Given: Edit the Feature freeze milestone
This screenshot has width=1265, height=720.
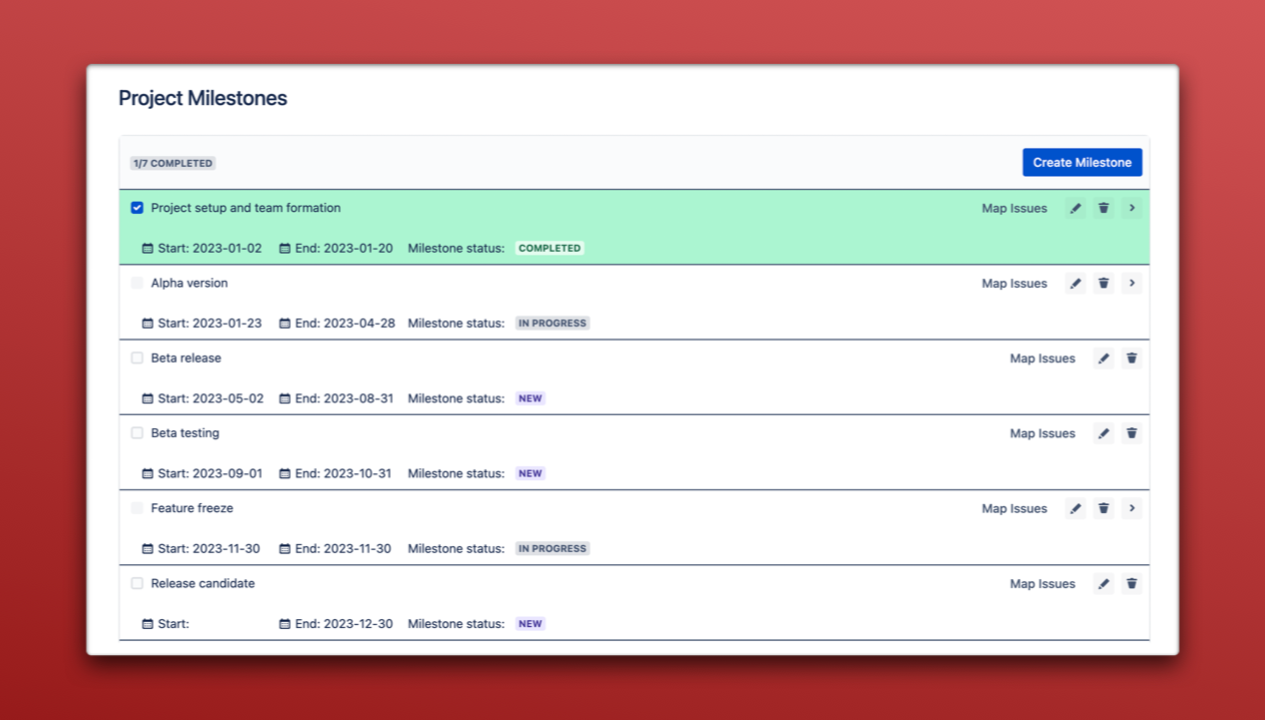Looking at the screenshot, I should [1076, 508].
